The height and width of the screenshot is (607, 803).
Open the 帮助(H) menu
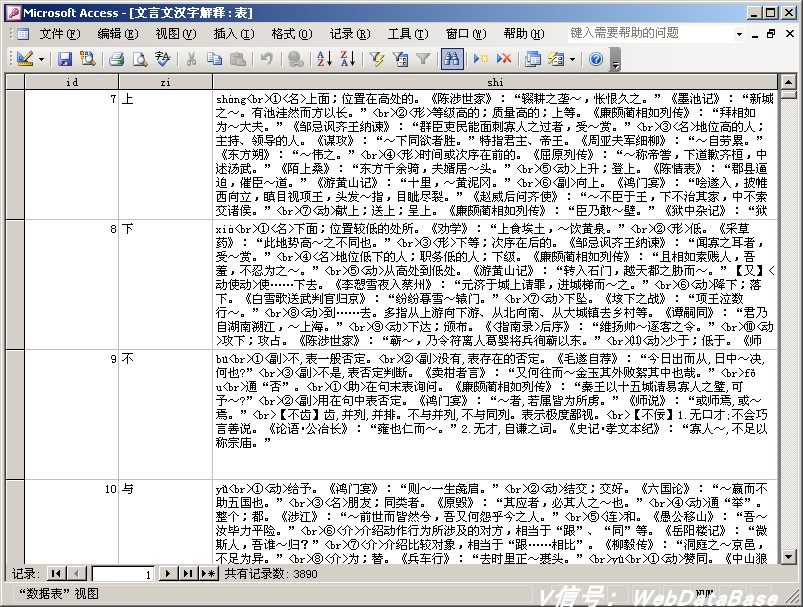[523, 34]
